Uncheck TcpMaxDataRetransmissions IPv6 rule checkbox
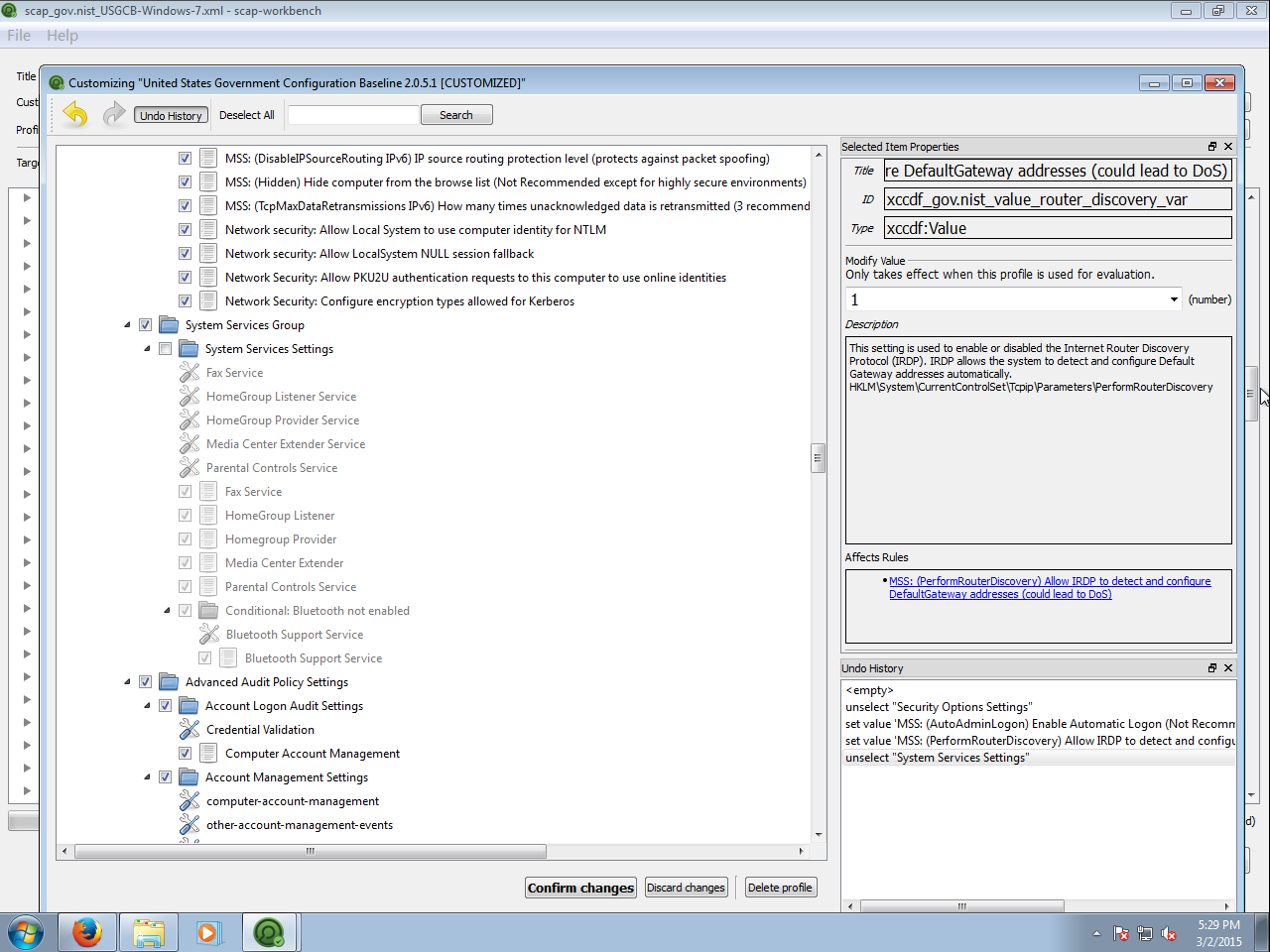The height and width of the screenshot is (952, 1270). [185, 206]
